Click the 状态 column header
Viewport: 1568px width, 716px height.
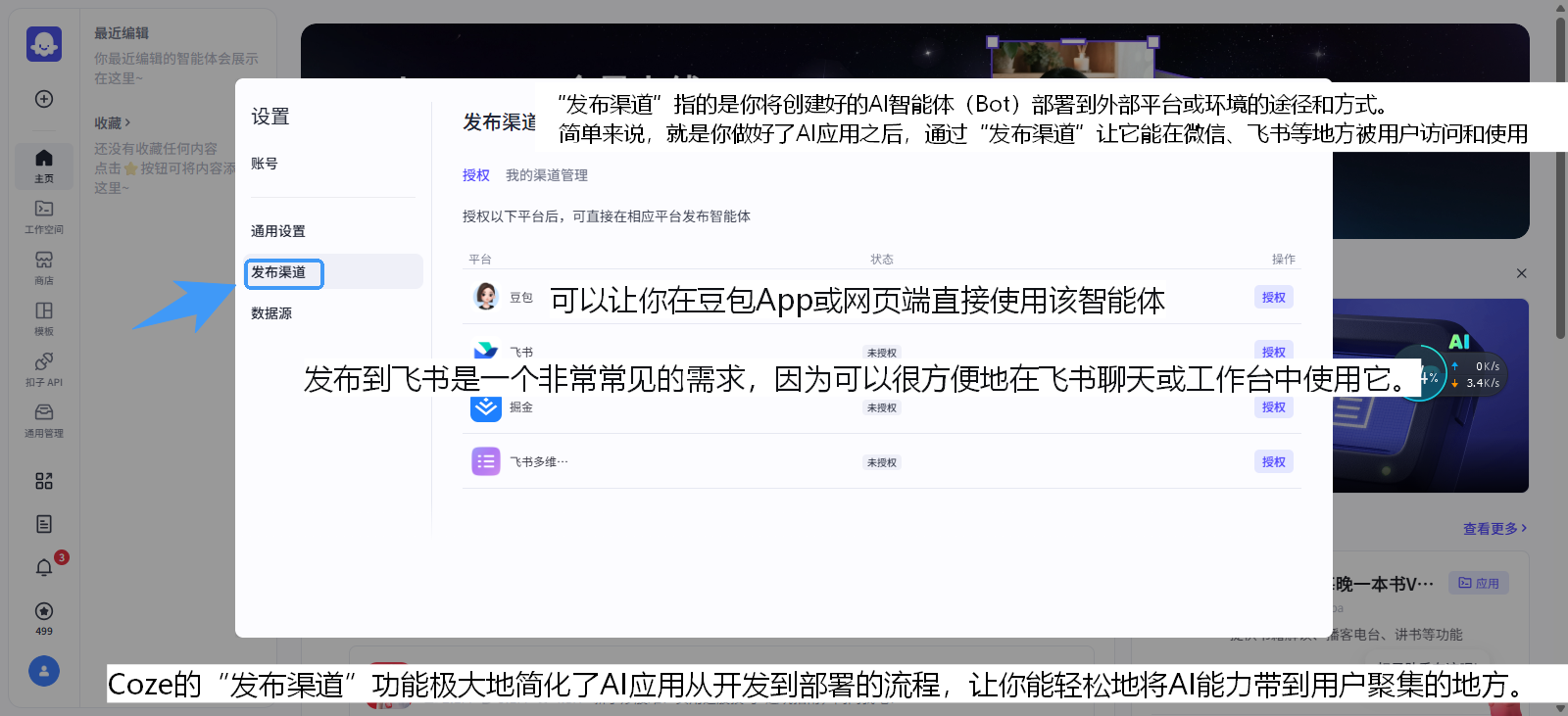click(x=882, y=260)
